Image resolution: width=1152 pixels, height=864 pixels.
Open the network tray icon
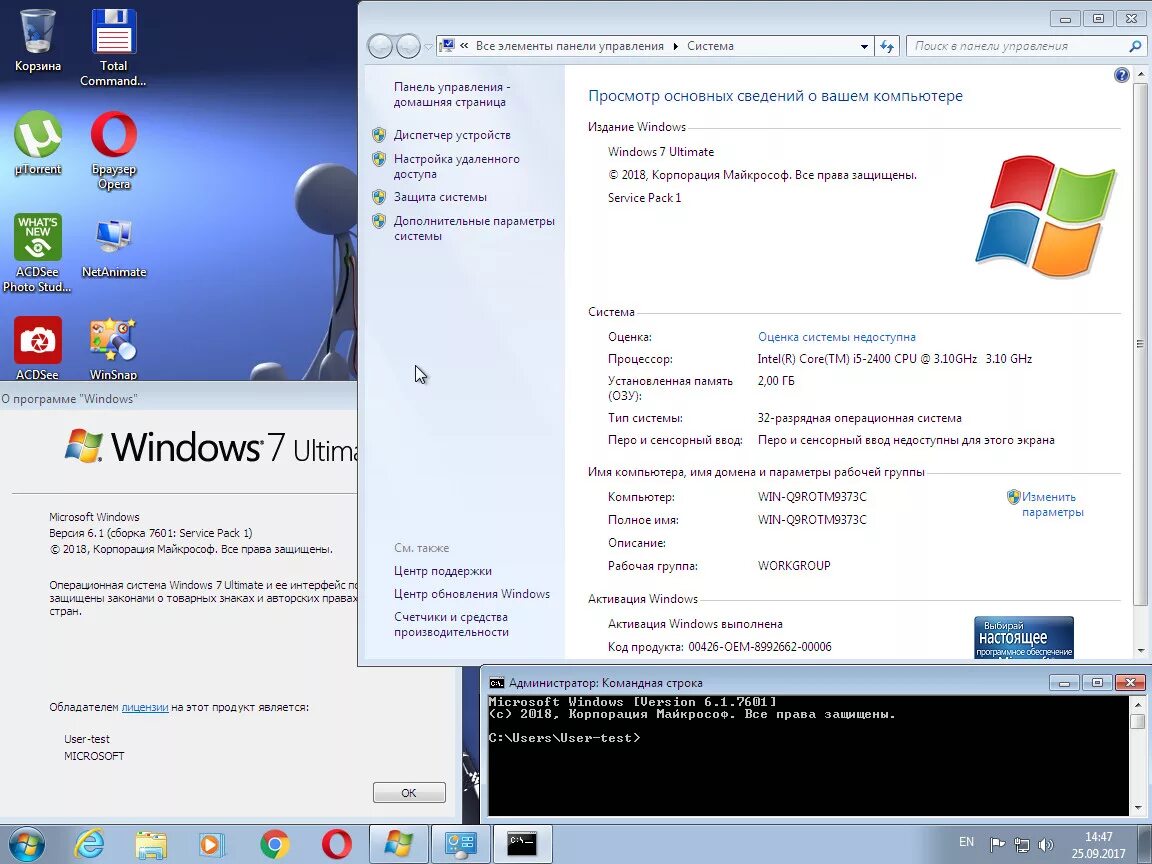point(1021,845)
